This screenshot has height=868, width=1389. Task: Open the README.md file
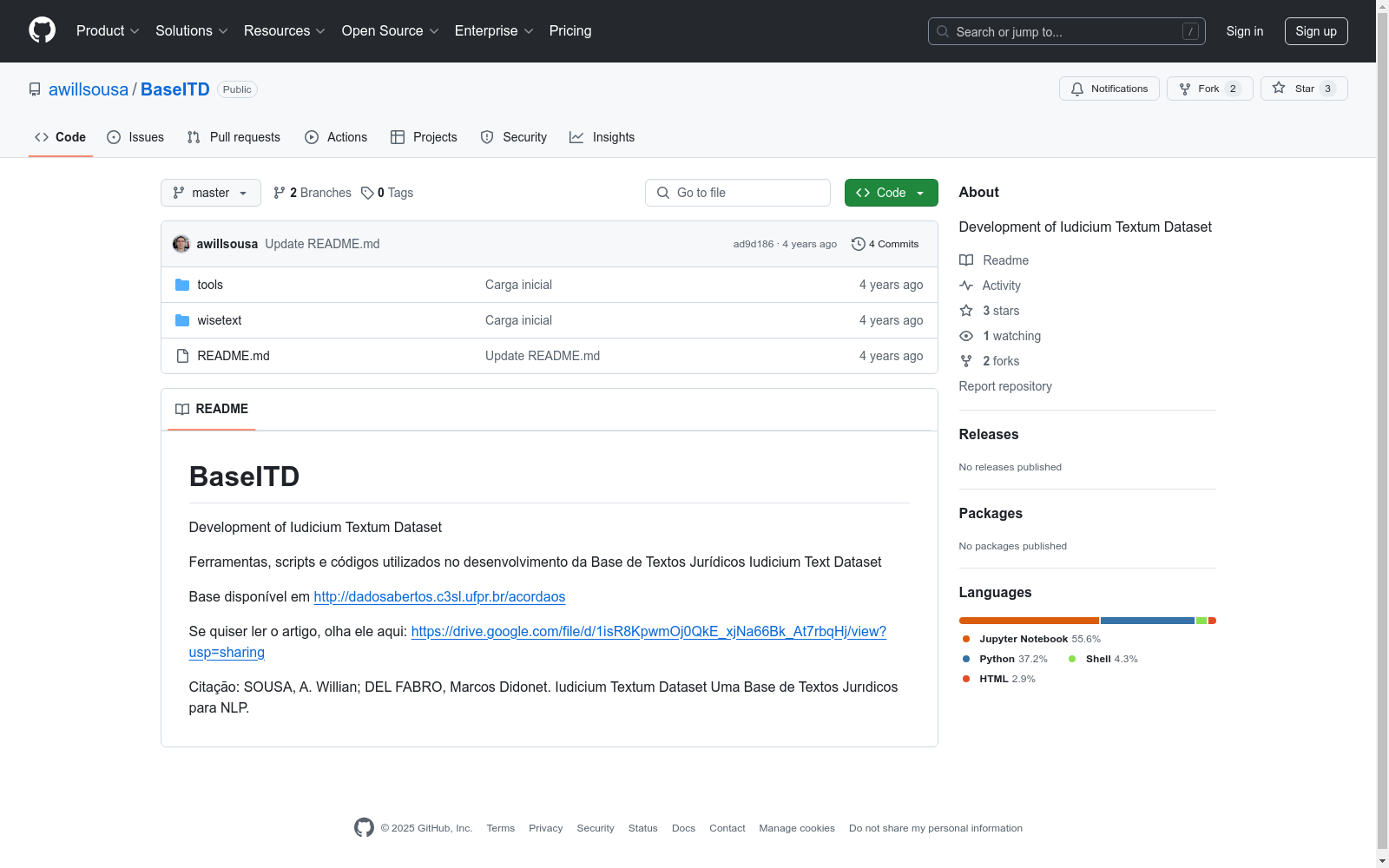point(234,356)
